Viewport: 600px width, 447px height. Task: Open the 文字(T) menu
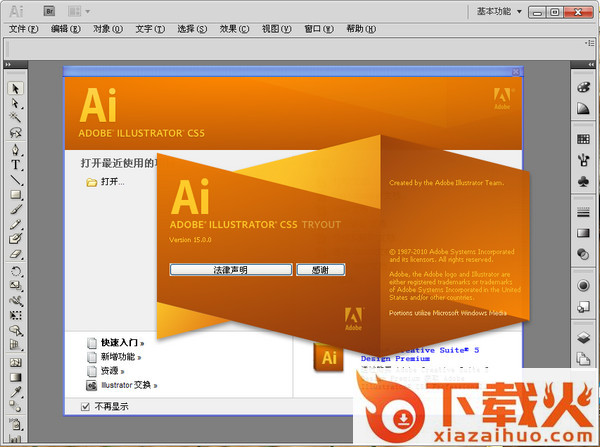pyautogui.click(x=150, y=29)
